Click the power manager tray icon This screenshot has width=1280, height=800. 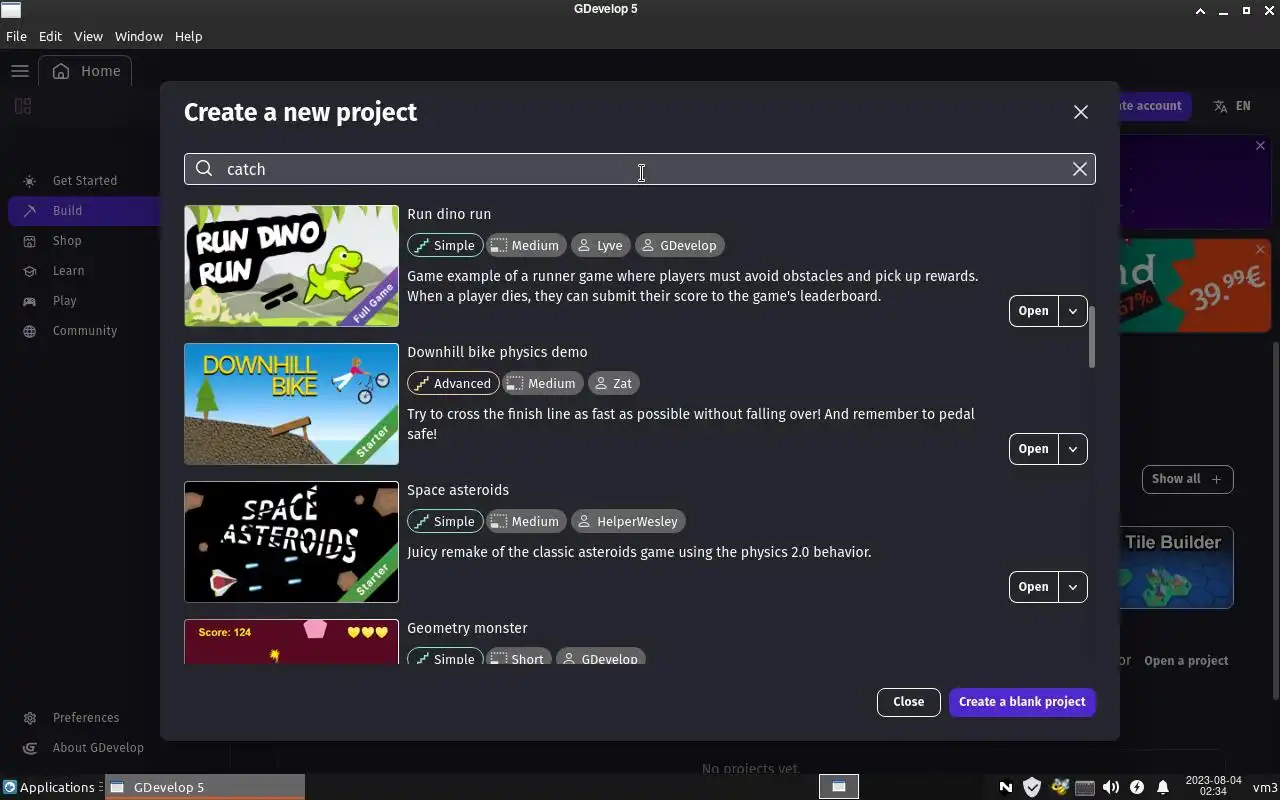pyautogui.click(x=1137, y=787)
